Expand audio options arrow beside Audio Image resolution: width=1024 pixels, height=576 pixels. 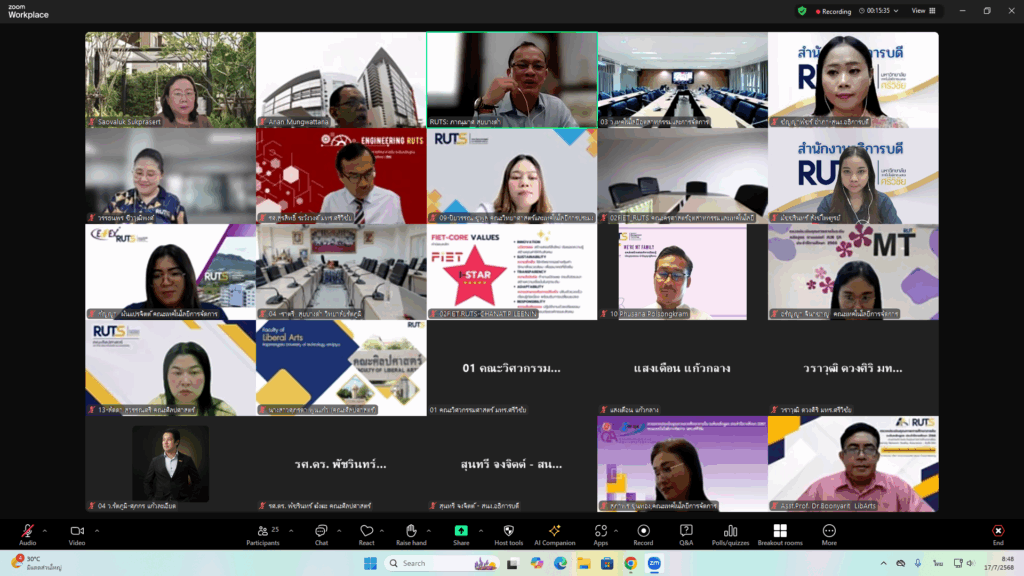44,531
